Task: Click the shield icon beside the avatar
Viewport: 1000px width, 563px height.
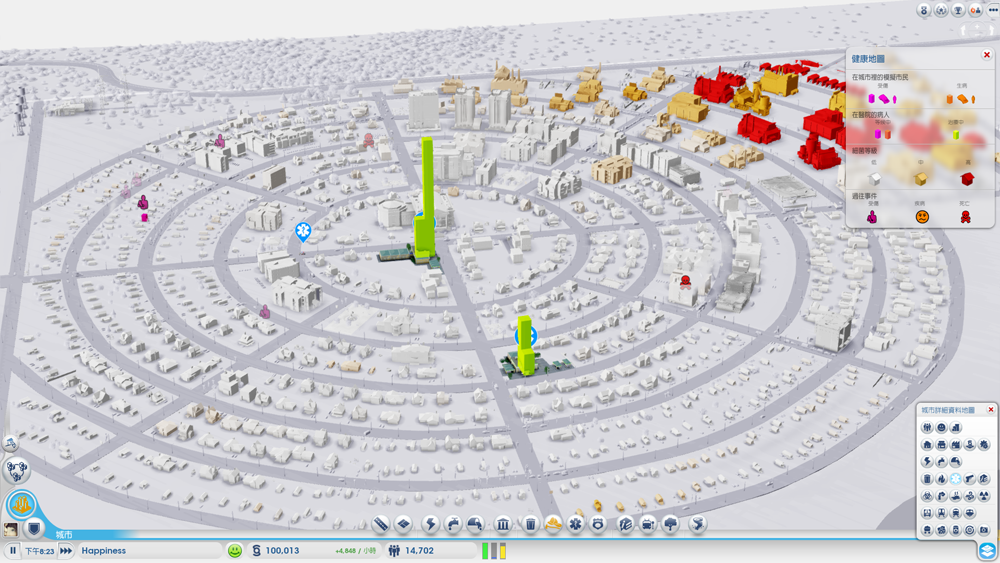Action: (x=34, y=528)
